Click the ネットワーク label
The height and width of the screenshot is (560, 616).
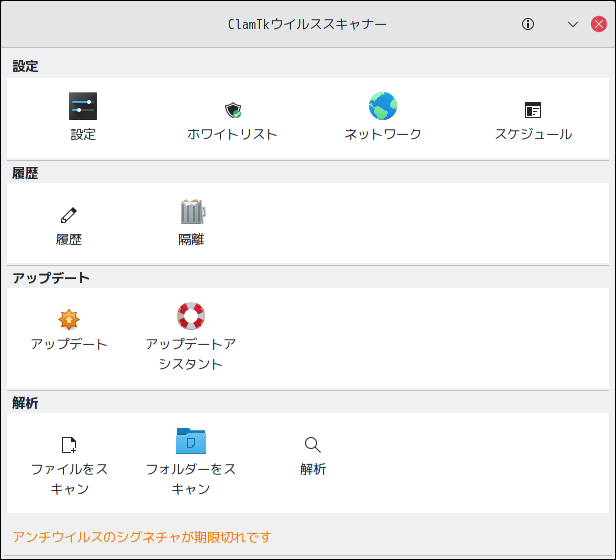pyautogui.click(x=383, y=134)
